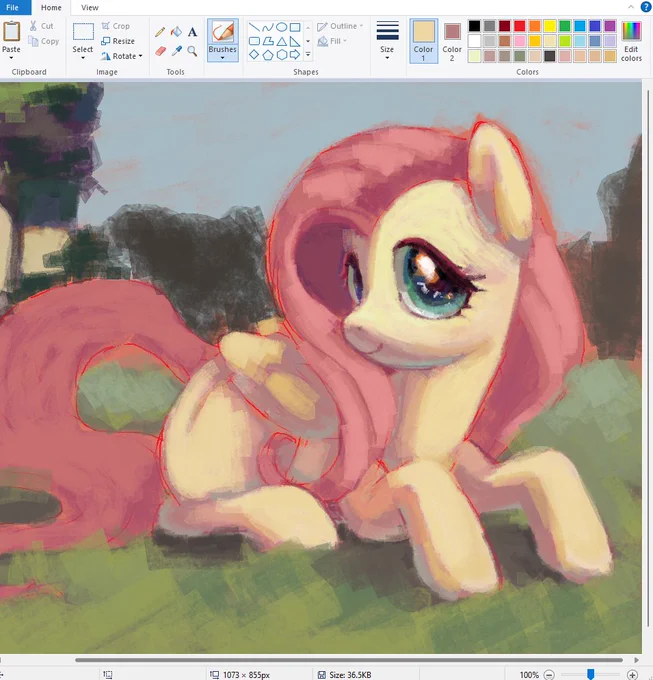
Task: Pick the black color swatch
Action: pos(474,26)
